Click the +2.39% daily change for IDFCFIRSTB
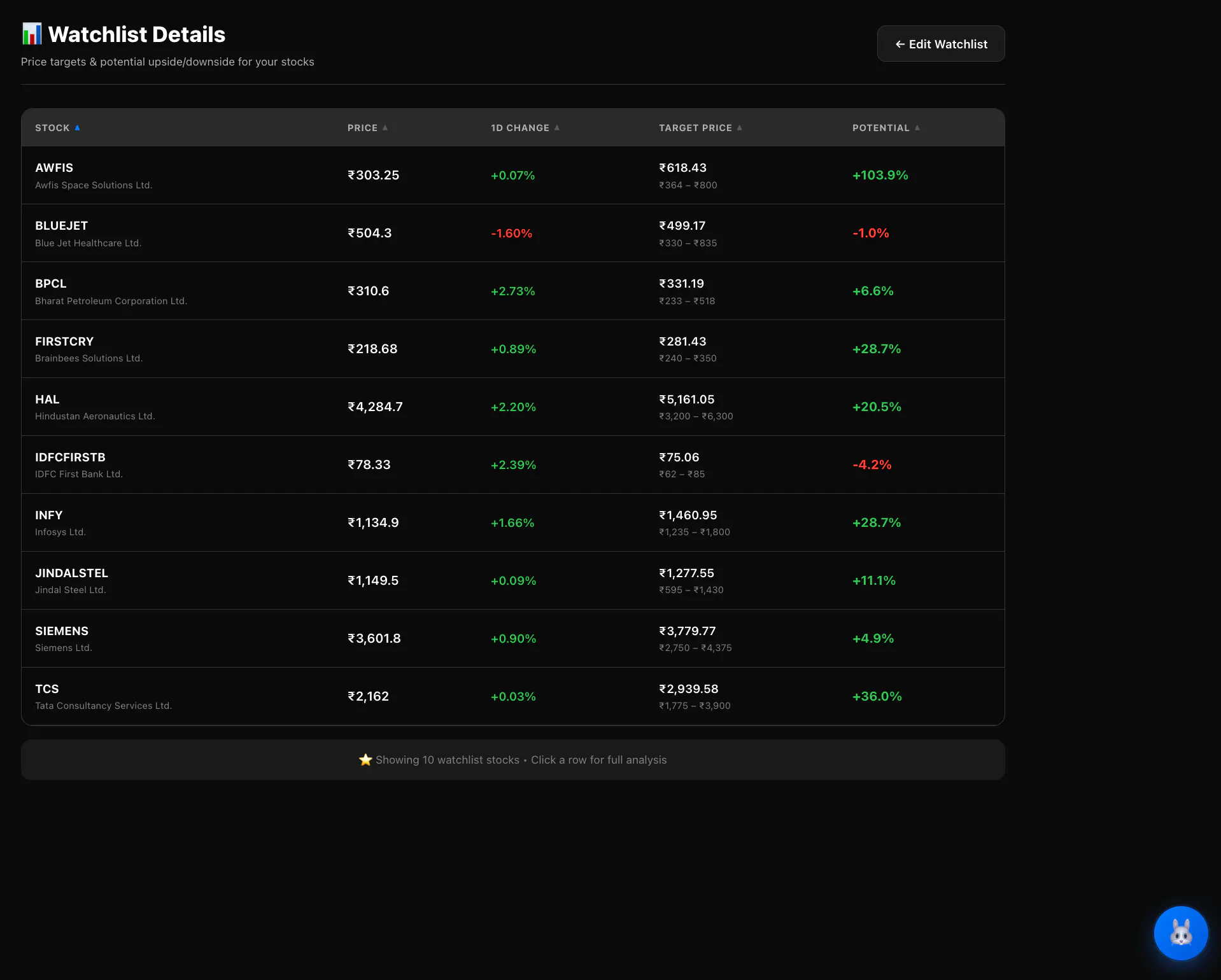Screen dimensions: 1221x980 pos(514,465)
